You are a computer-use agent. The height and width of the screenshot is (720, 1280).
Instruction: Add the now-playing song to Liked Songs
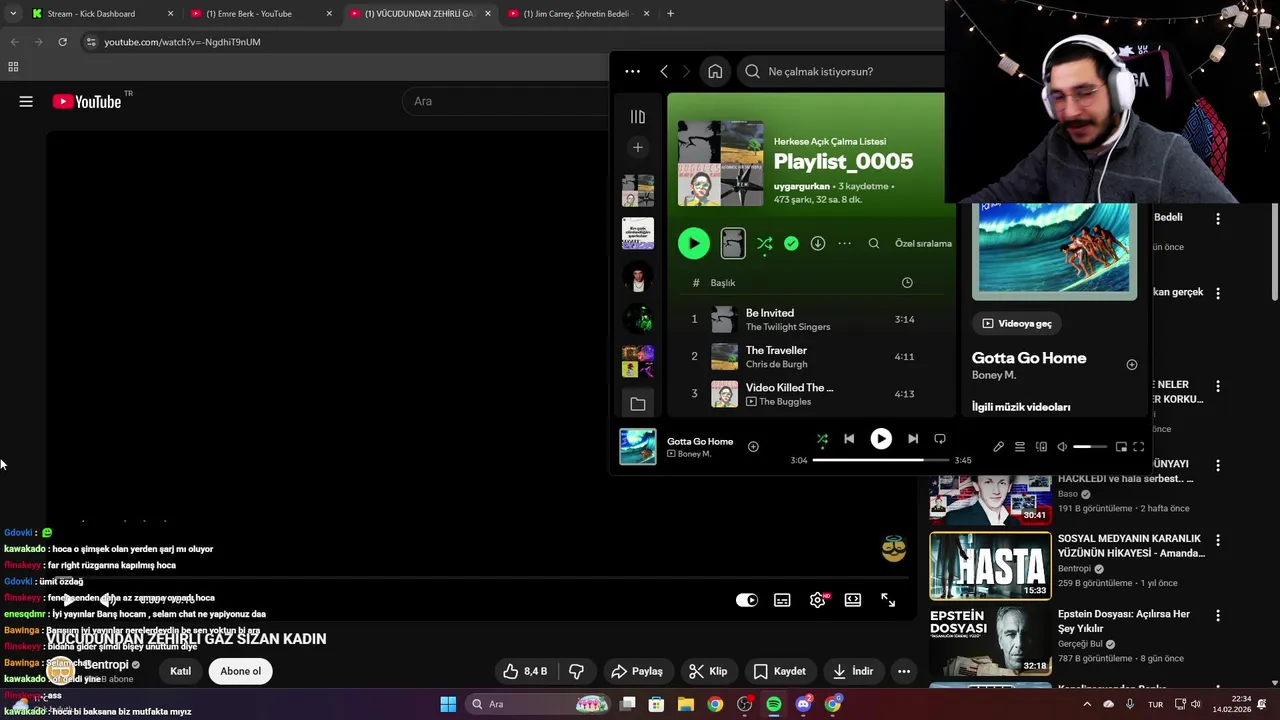point(753,447)
